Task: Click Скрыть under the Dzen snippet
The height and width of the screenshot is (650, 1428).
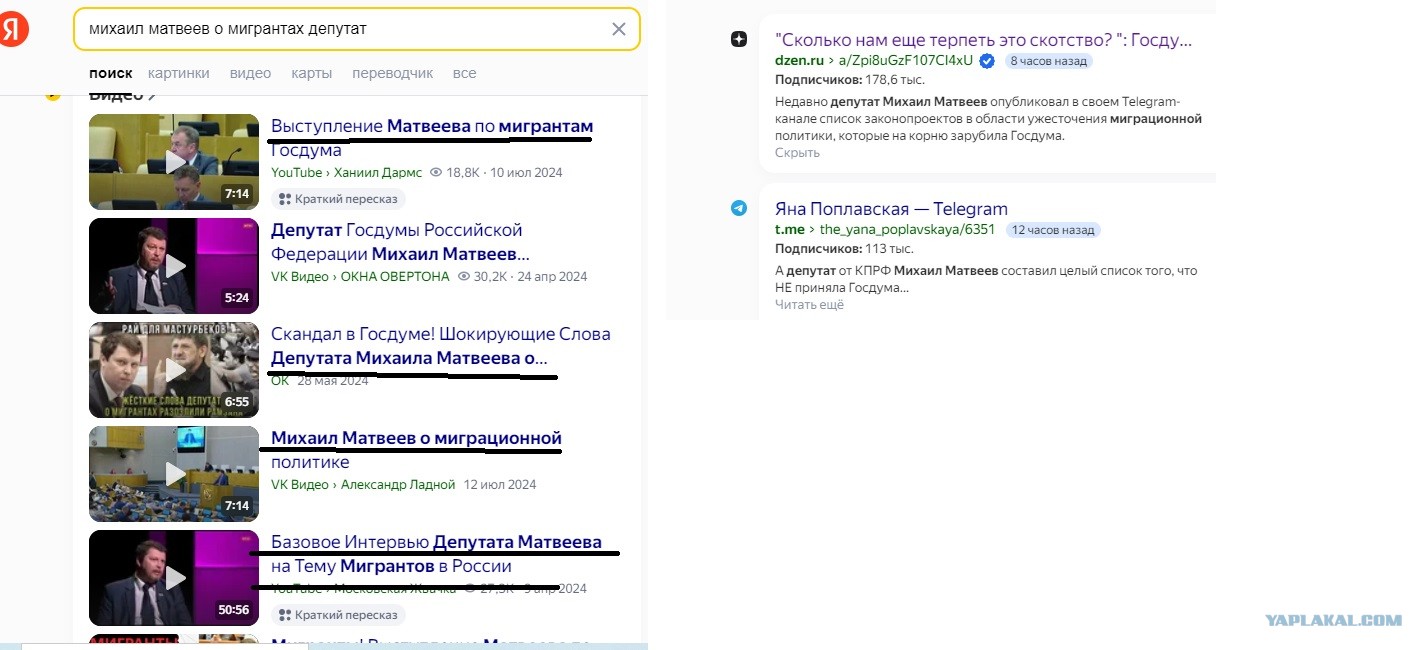Action: [797, 152]
